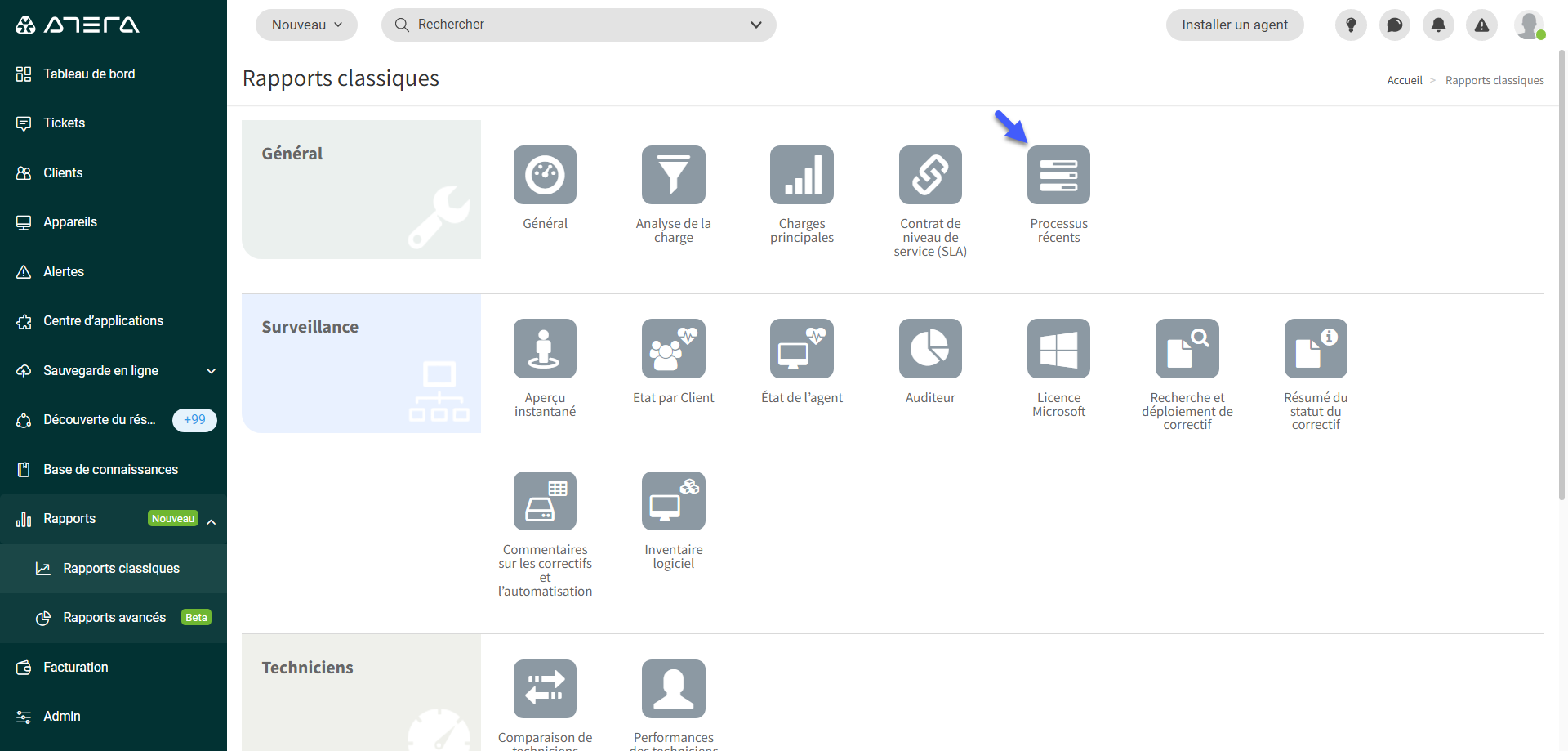Open Inventaire logiciel report
The image size is (1568, 751).
tap(673, 501)
